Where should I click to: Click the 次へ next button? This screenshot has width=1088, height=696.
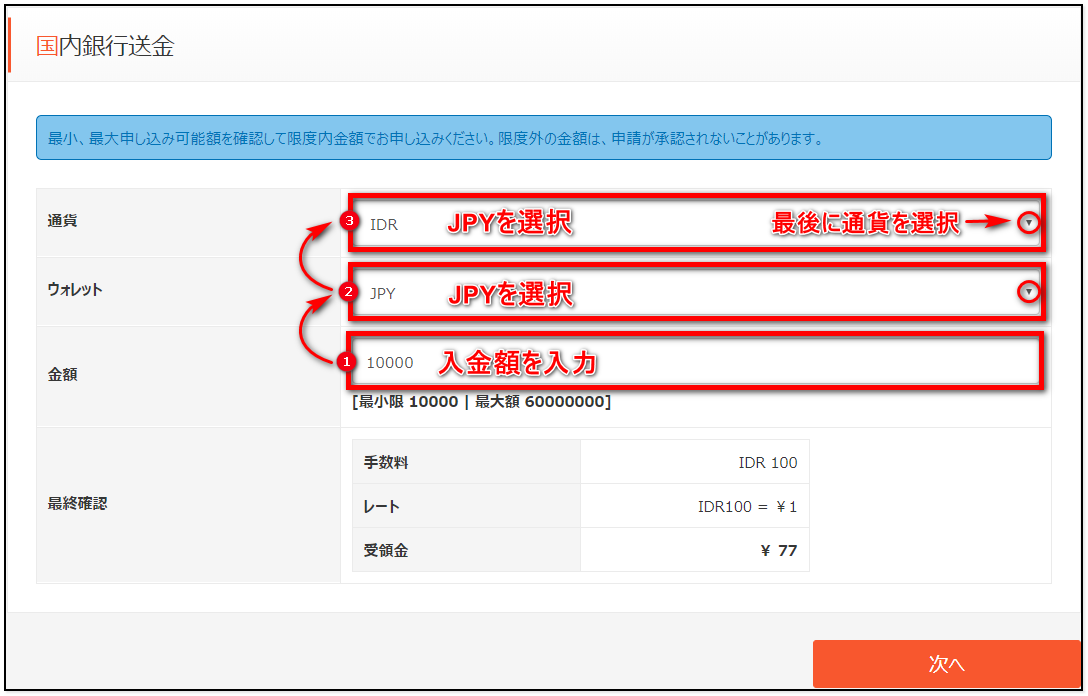(946, 664)
